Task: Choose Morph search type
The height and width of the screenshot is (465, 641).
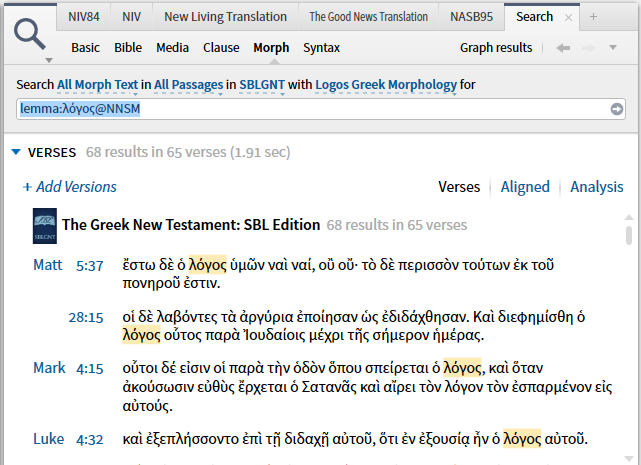Action: click(271, 48)
